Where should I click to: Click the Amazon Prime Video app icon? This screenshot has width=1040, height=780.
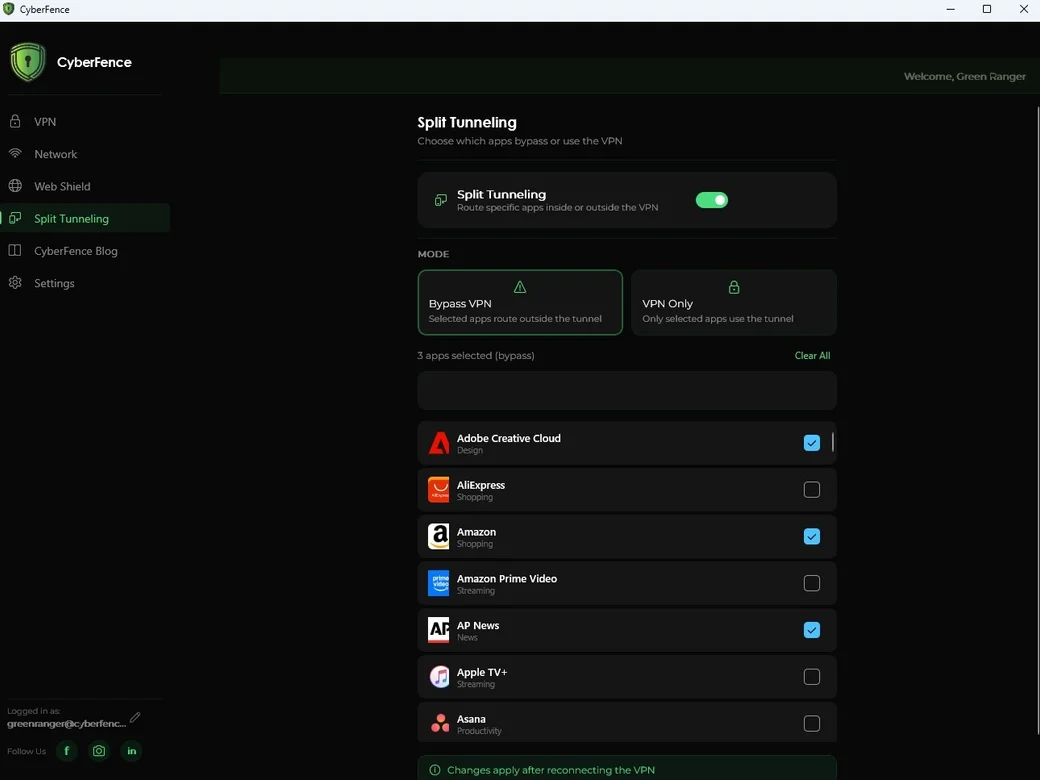pyautogui.click(x=438, y=583)
